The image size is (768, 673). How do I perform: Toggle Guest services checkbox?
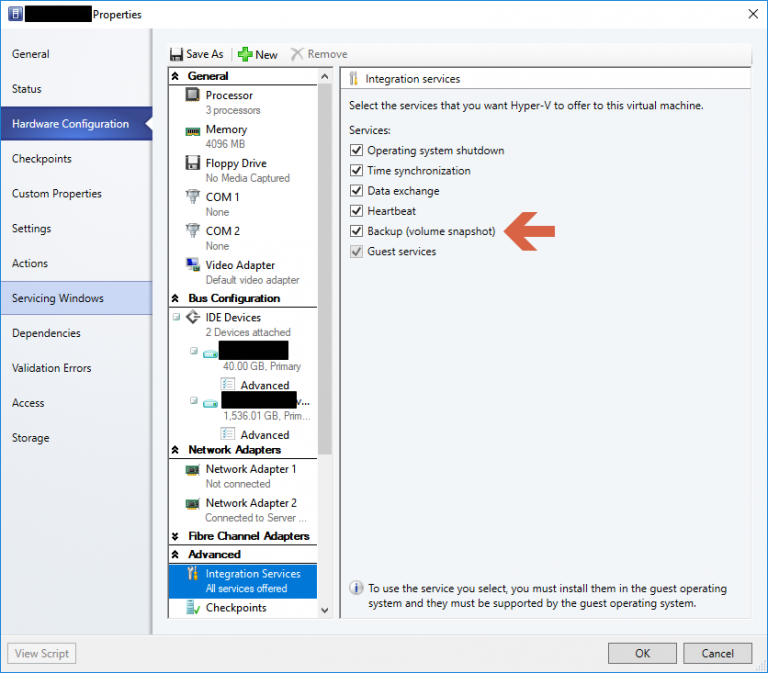tap(356, 251)
